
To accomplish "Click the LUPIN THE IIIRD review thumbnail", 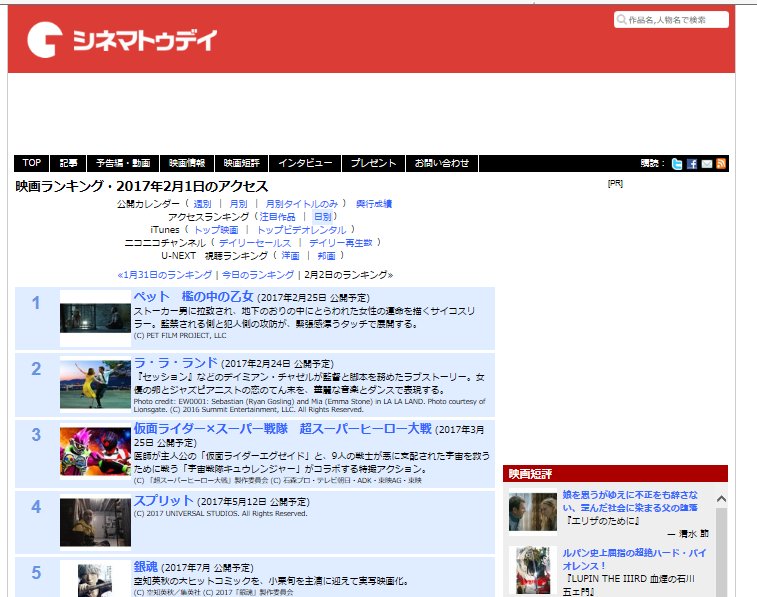I will pos(533,570).
